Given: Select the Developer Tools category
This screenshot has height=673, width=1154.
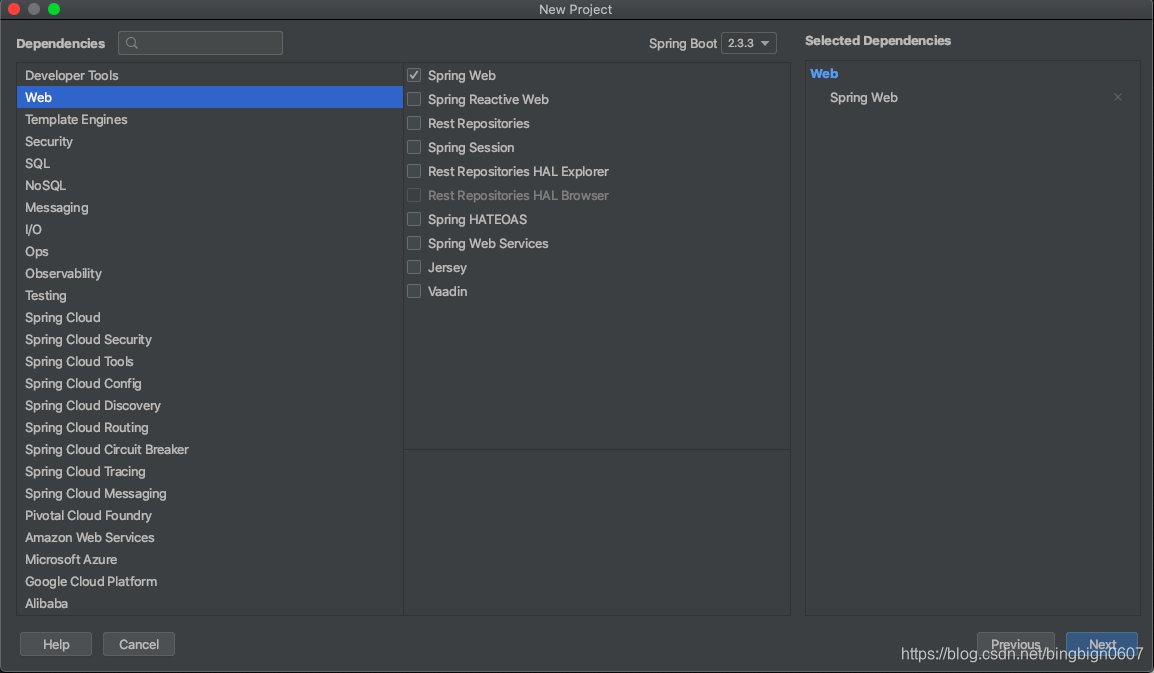Looking at the screenshot, I should 210,75.
